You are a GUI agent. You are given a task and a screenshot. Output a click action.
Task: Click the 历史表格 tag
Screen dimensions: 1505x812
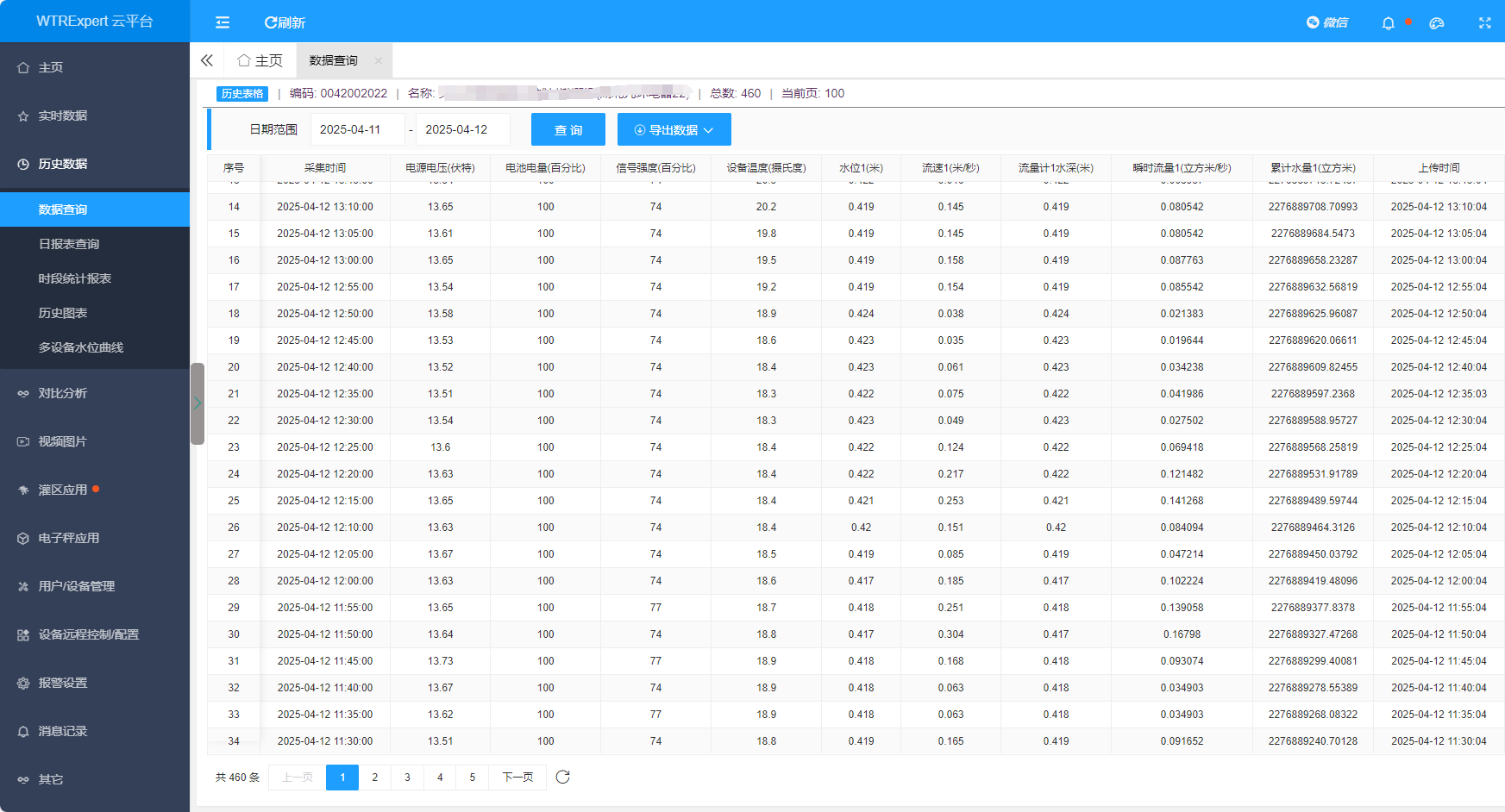[x=242, y=93]
